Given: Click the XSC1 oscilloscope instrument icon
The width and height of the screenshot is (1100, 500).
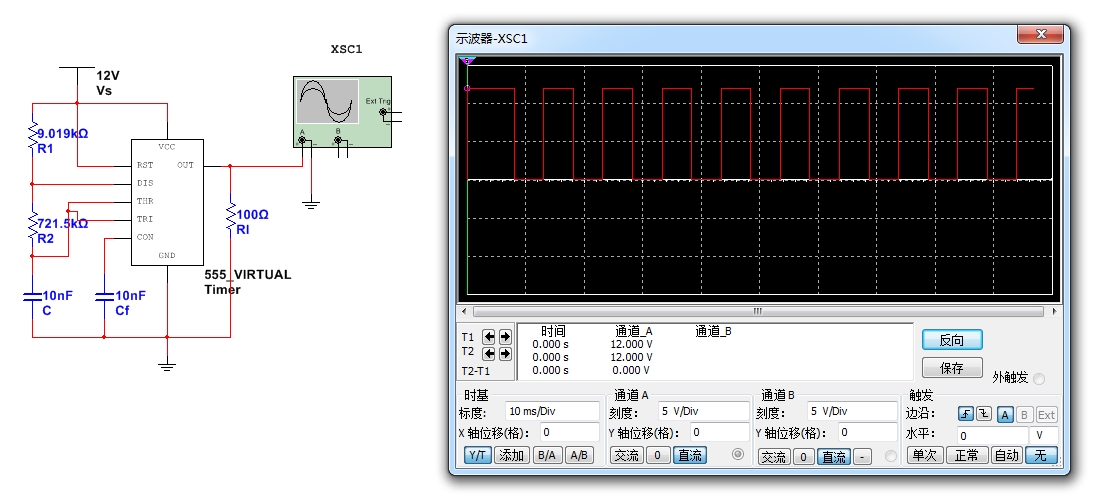Looking at the screenshot, I should [x=342, y=112].
